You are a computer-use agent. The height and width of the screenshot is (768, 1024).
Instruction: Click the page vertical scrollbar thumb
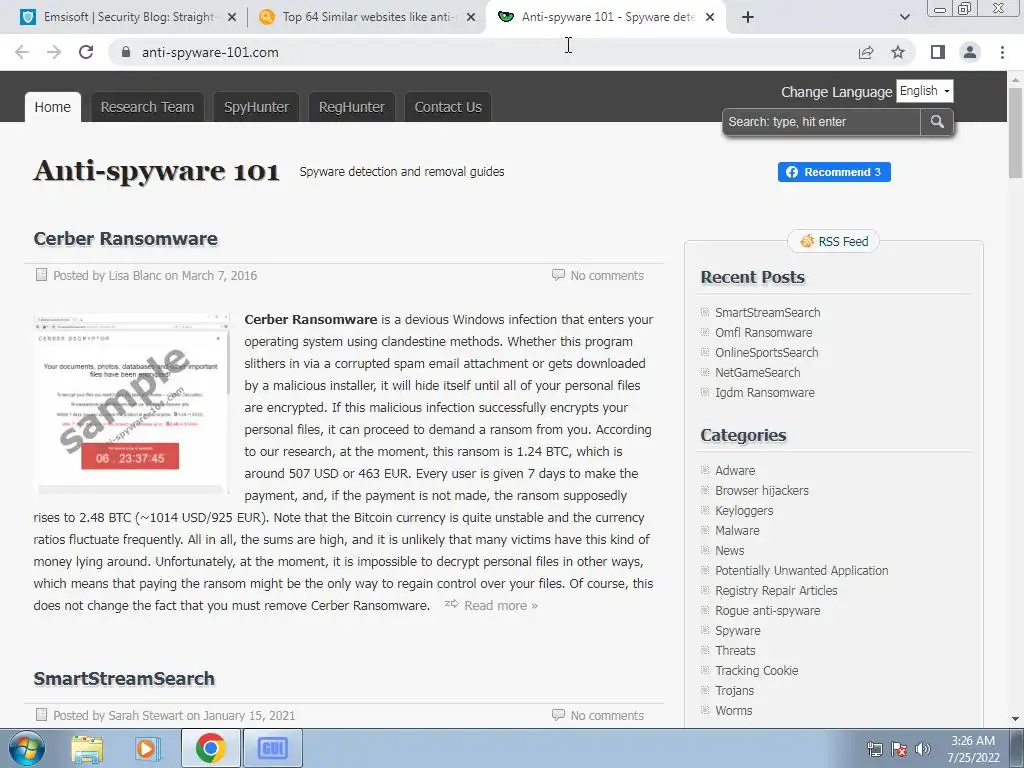(x=1015, y=131)
